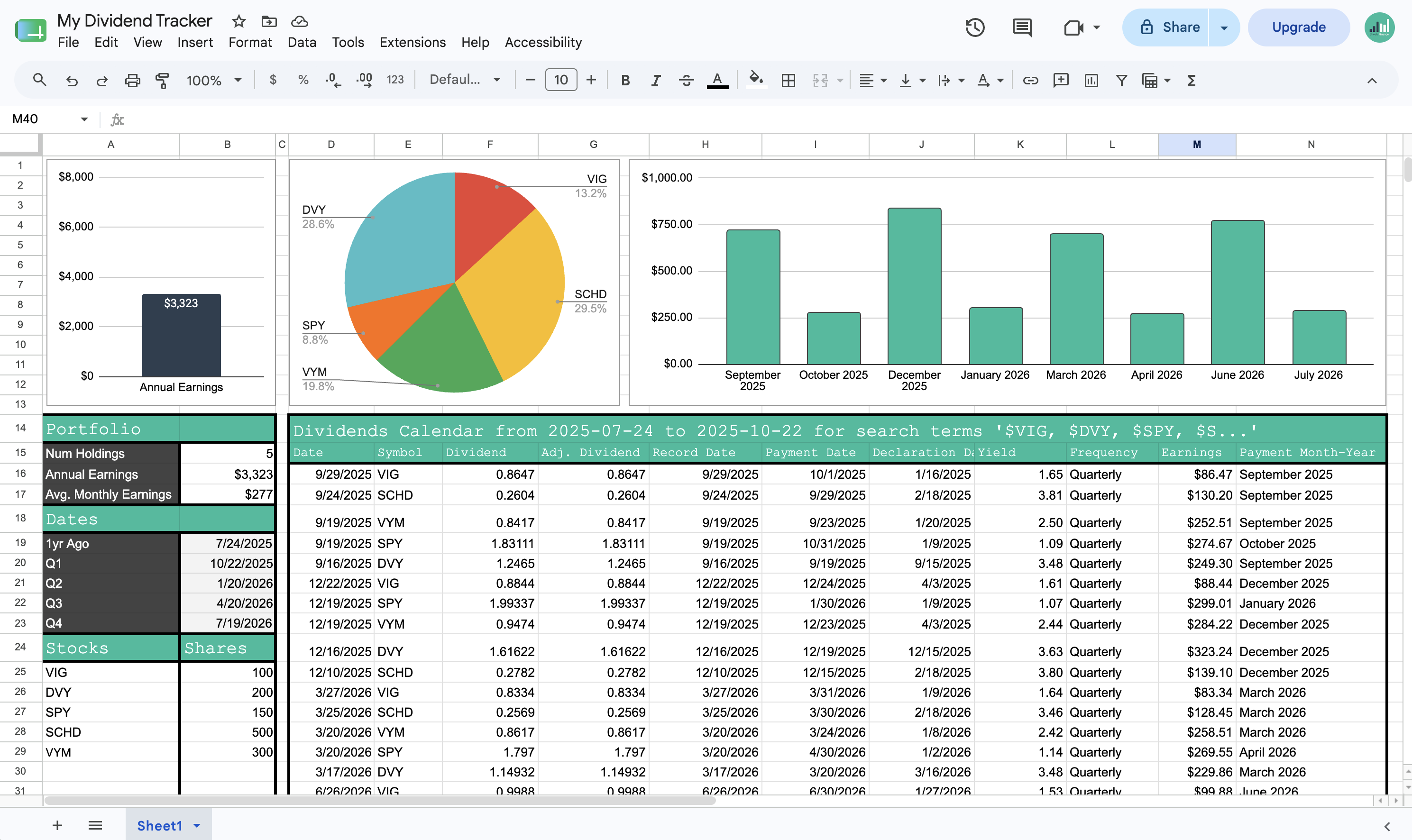Check the cloud save status icon
Screen dimensions: 1412x840
pos(299,21)
